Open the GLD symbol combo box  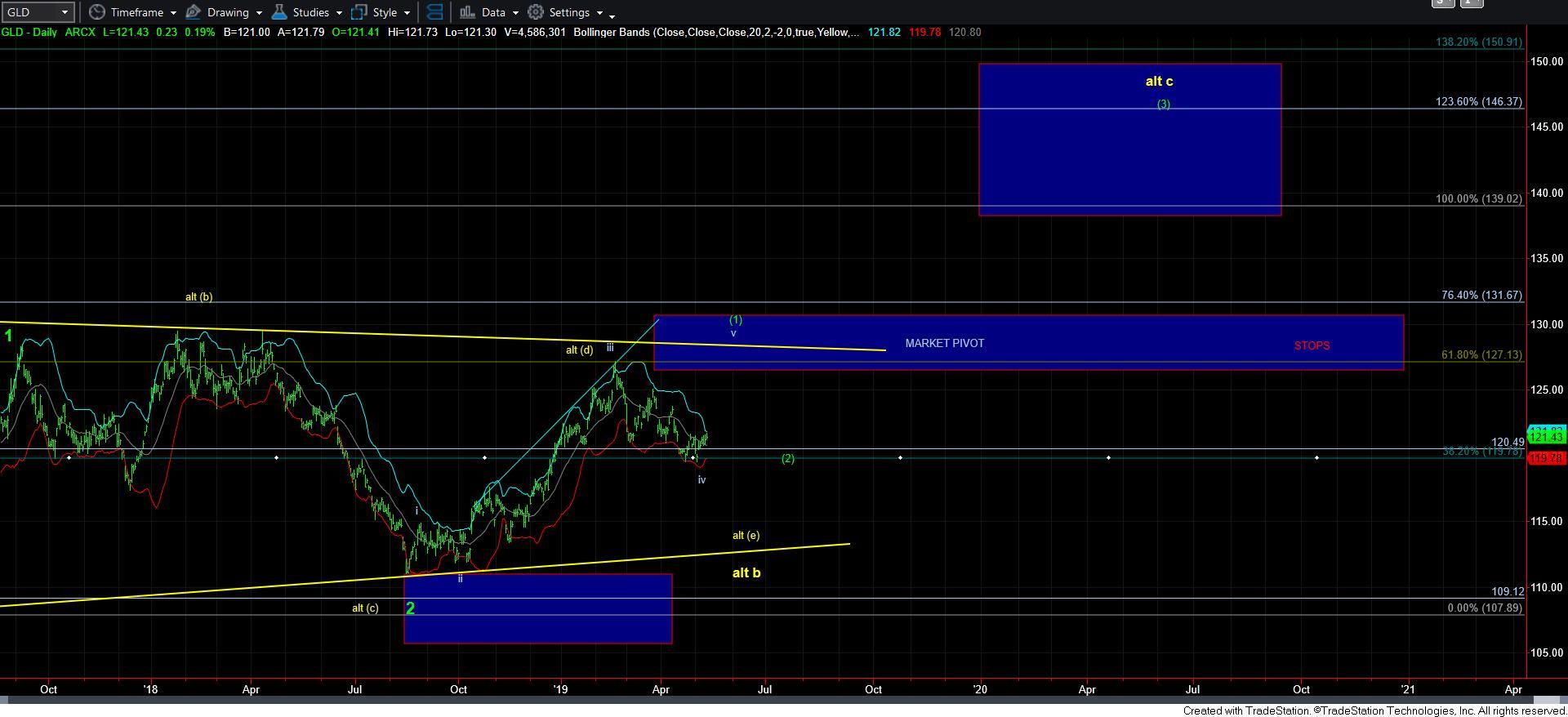click(x=37, y=12)
